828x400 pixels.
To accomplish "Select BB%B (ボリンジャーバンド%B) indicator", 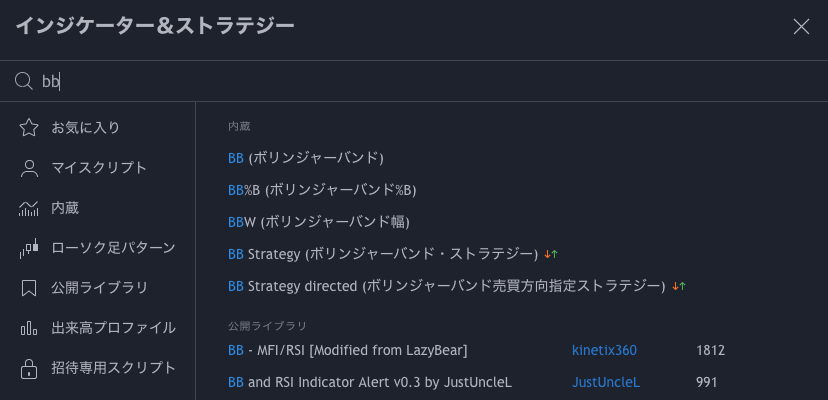I will tap(321, 190).
